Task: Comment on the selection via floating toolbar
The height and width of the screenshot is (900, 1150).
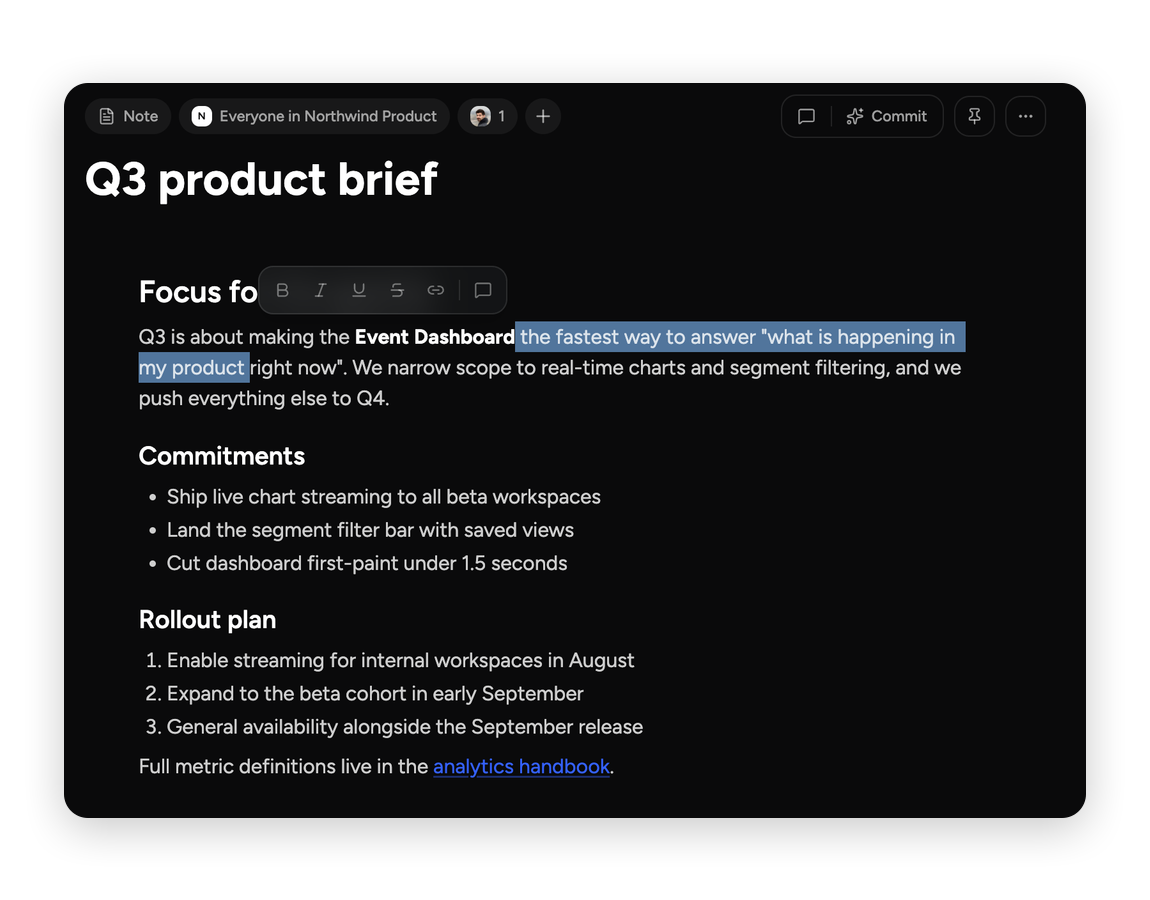Action: pyautogui.click(x=483, y=290)
